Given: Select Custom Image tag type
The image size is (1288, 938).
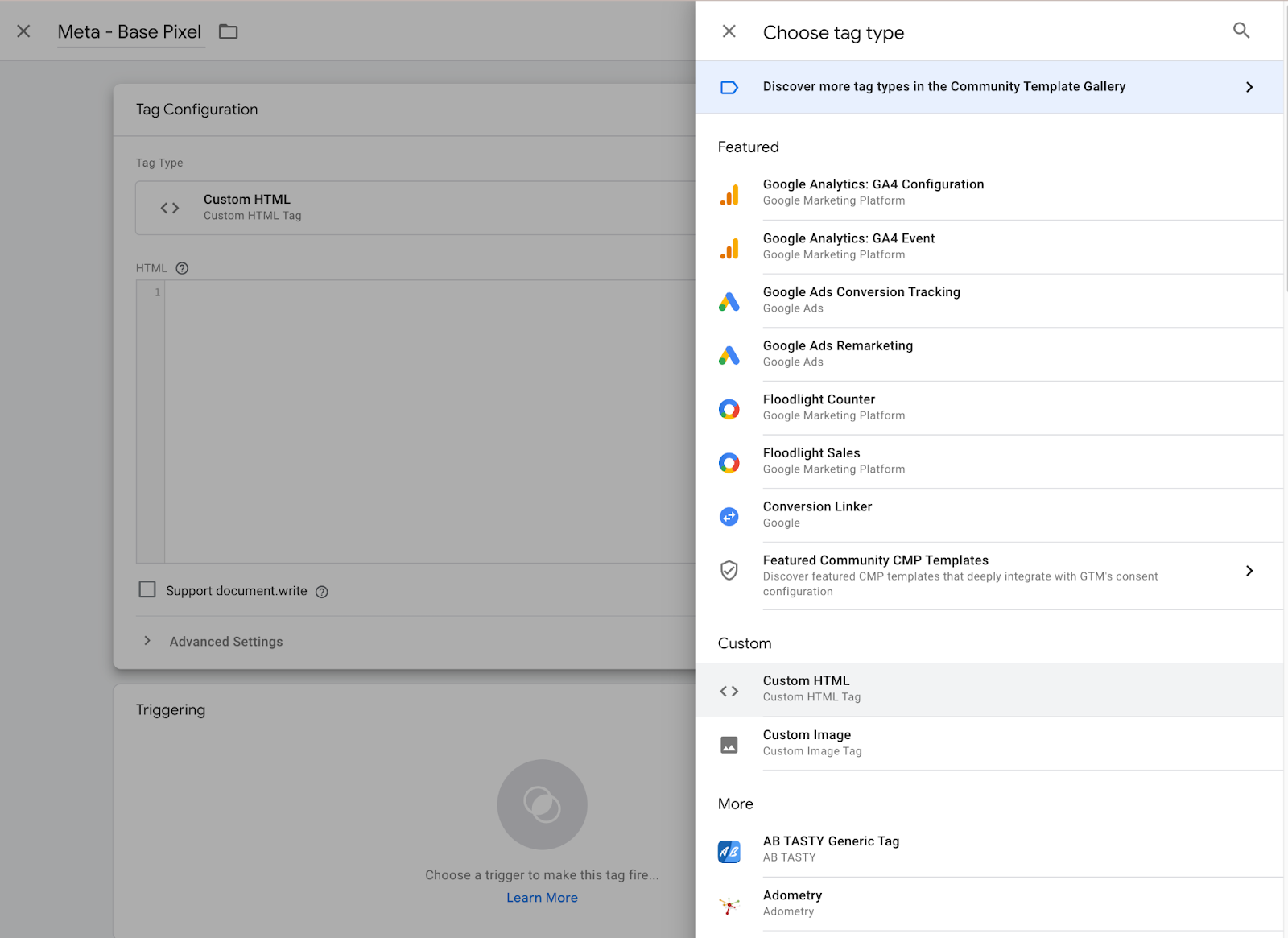Looking at the screenshot, I should click(x=989, y=743).
